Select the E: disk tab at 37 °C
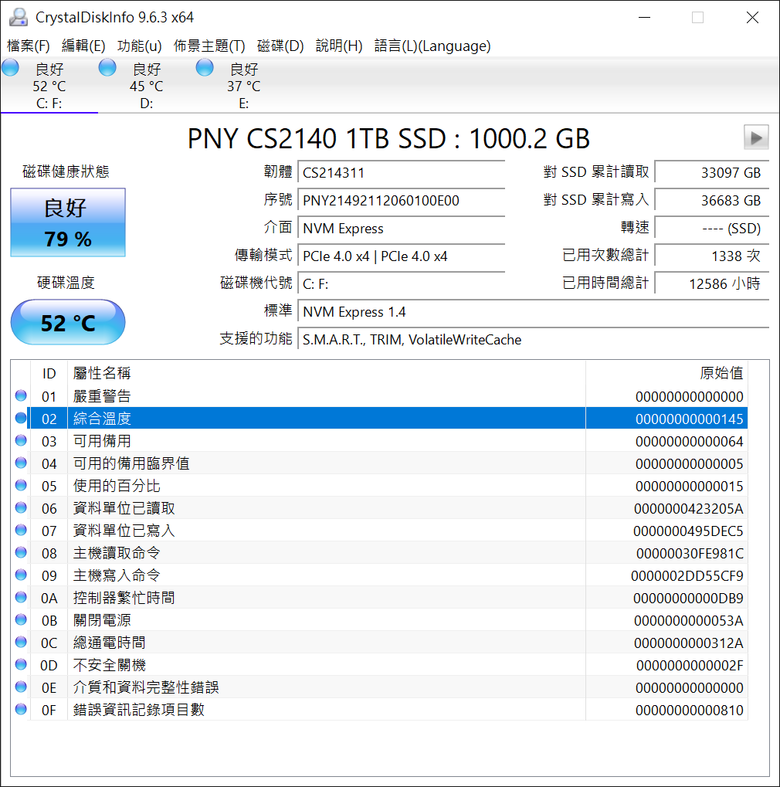Image resolution: width=780 pixels, height=787 pixels. (x=243, y=85)
